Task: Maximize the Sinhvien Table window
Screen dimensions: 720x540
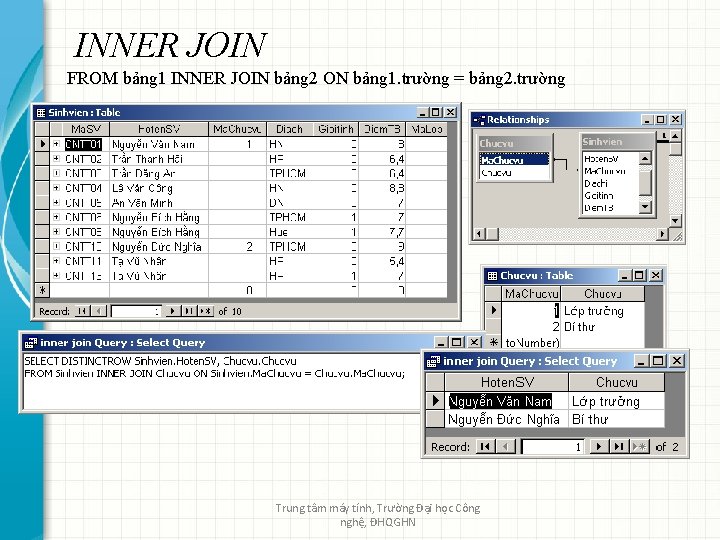Action: (x=435, y=112)
